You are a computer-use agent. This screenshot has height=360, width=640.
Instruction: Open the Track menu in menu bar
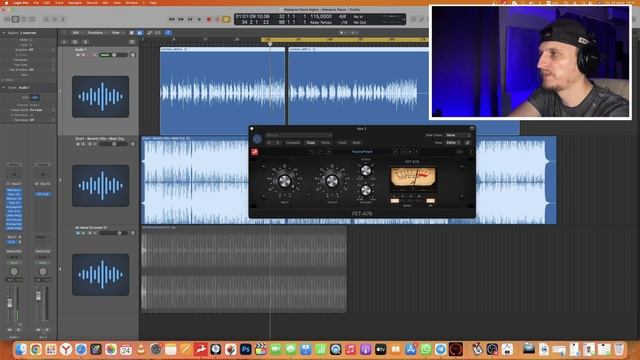coord(59,2)
